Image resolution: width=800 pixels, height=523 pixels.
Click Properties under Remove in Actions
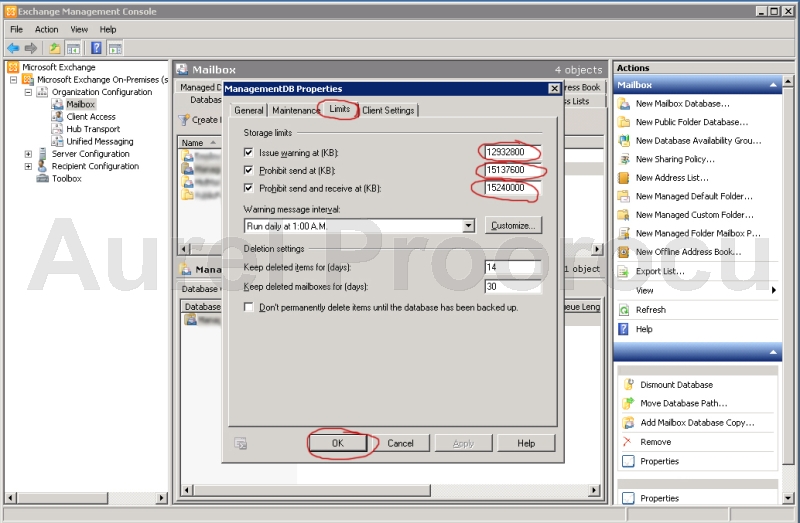(659, 461)
